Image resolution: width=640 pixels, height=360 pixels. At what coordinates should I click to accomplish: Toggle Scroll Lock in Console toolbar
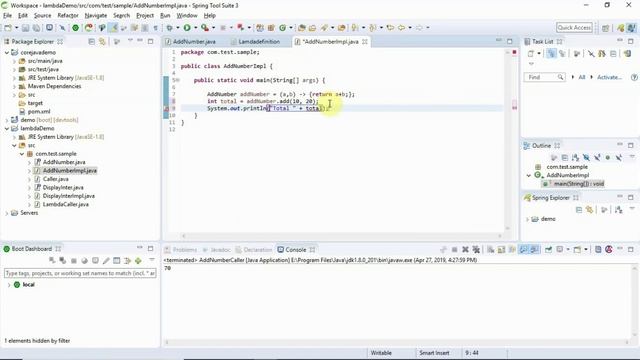coord(502,249)
